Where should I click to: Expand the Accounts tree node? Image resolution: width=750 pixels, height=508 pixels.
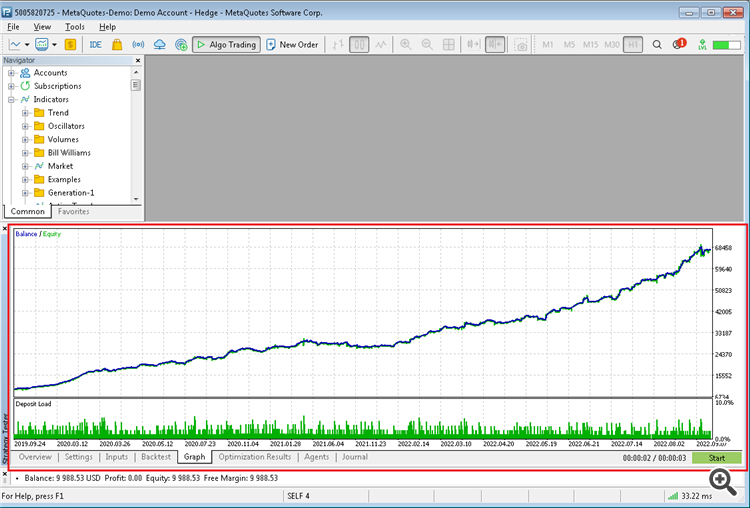click(11, 73)
